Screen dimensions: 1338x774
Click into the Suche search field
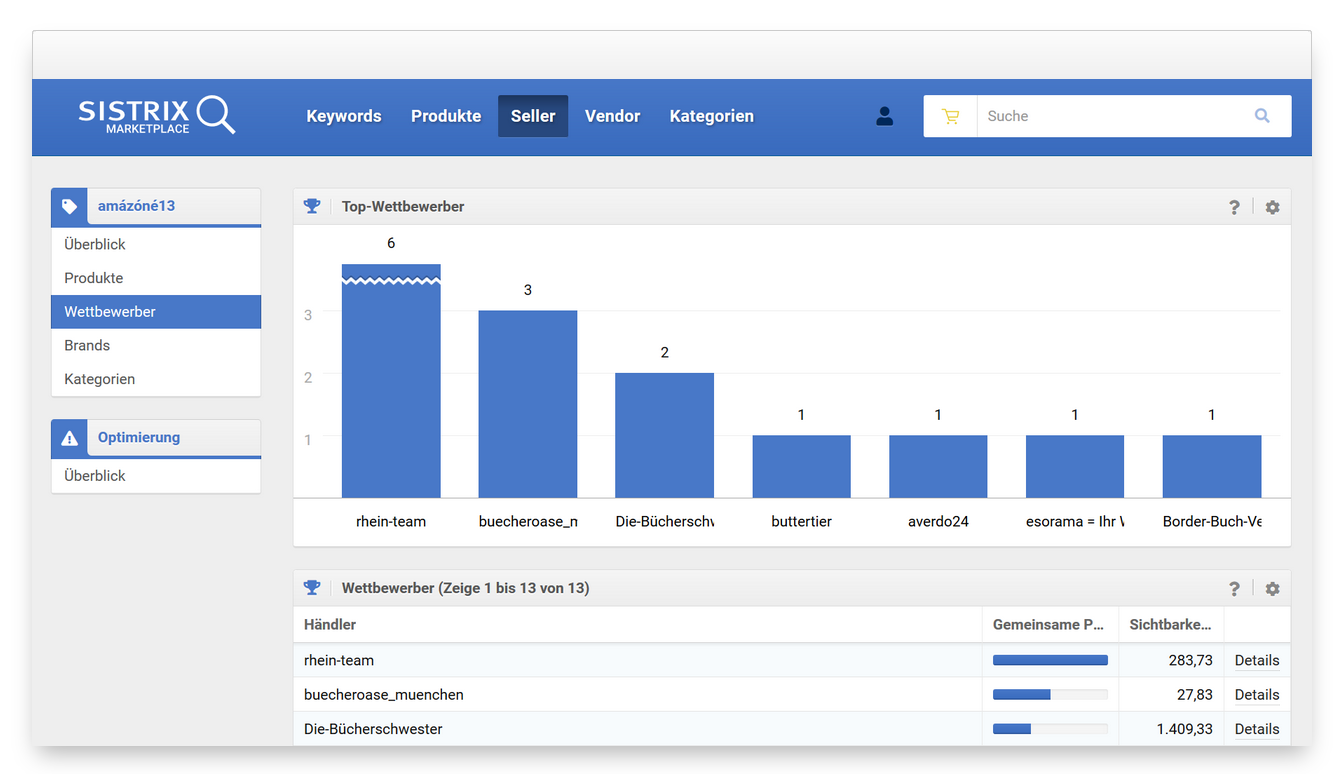(1110, 116)
